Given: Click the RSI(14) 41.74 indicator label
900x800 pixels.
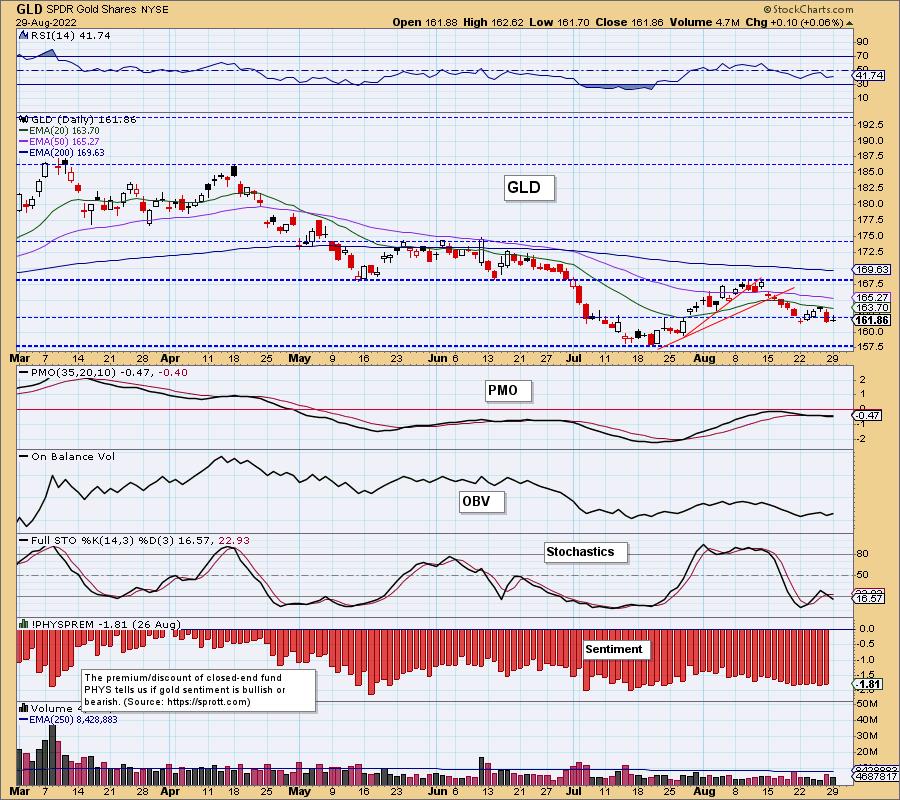Looking at the screenshot, I should tap(71, 35).
